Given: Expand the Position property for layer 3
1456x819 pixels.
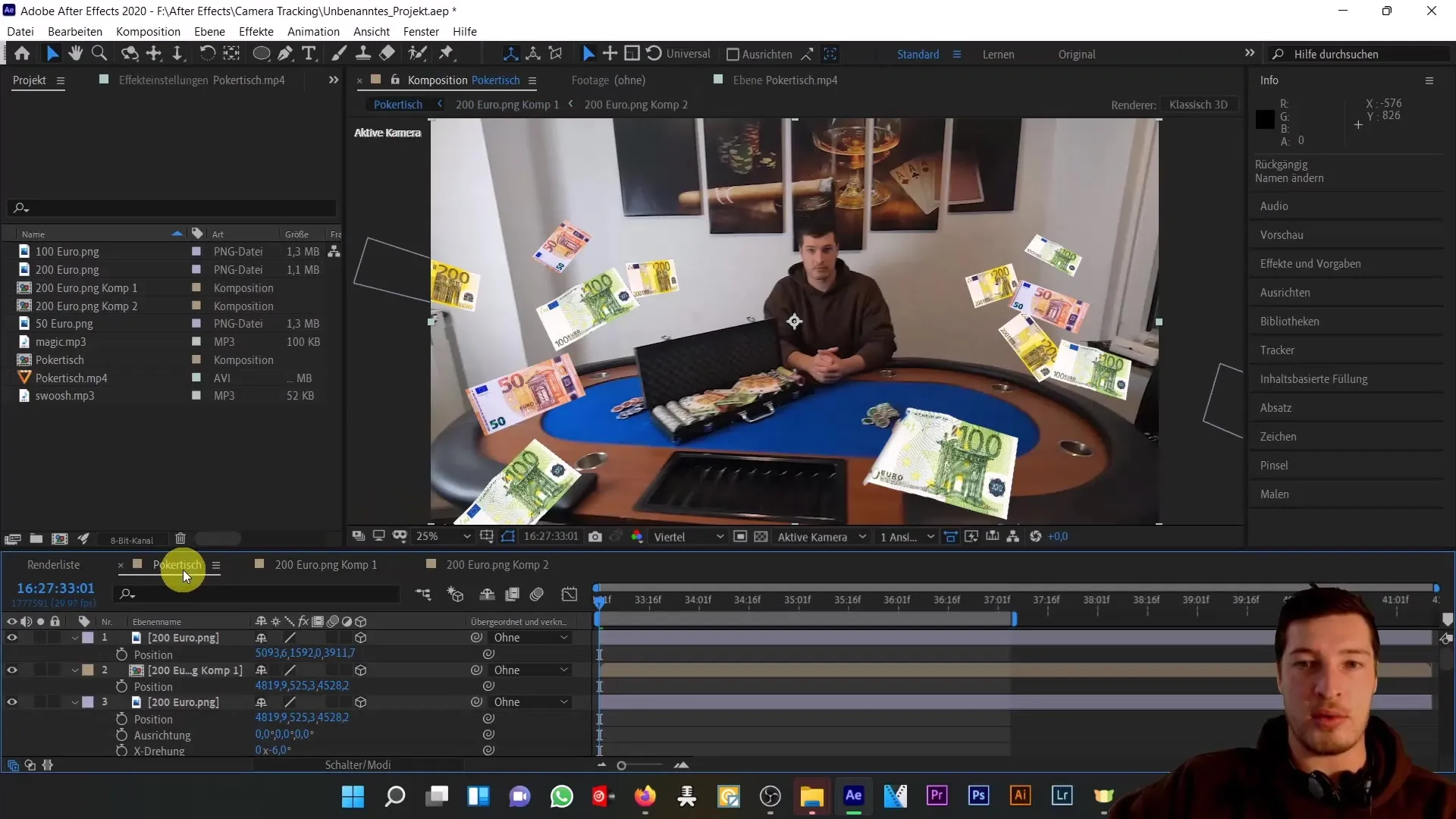Looking at the screenshot, I should [153, 718].
